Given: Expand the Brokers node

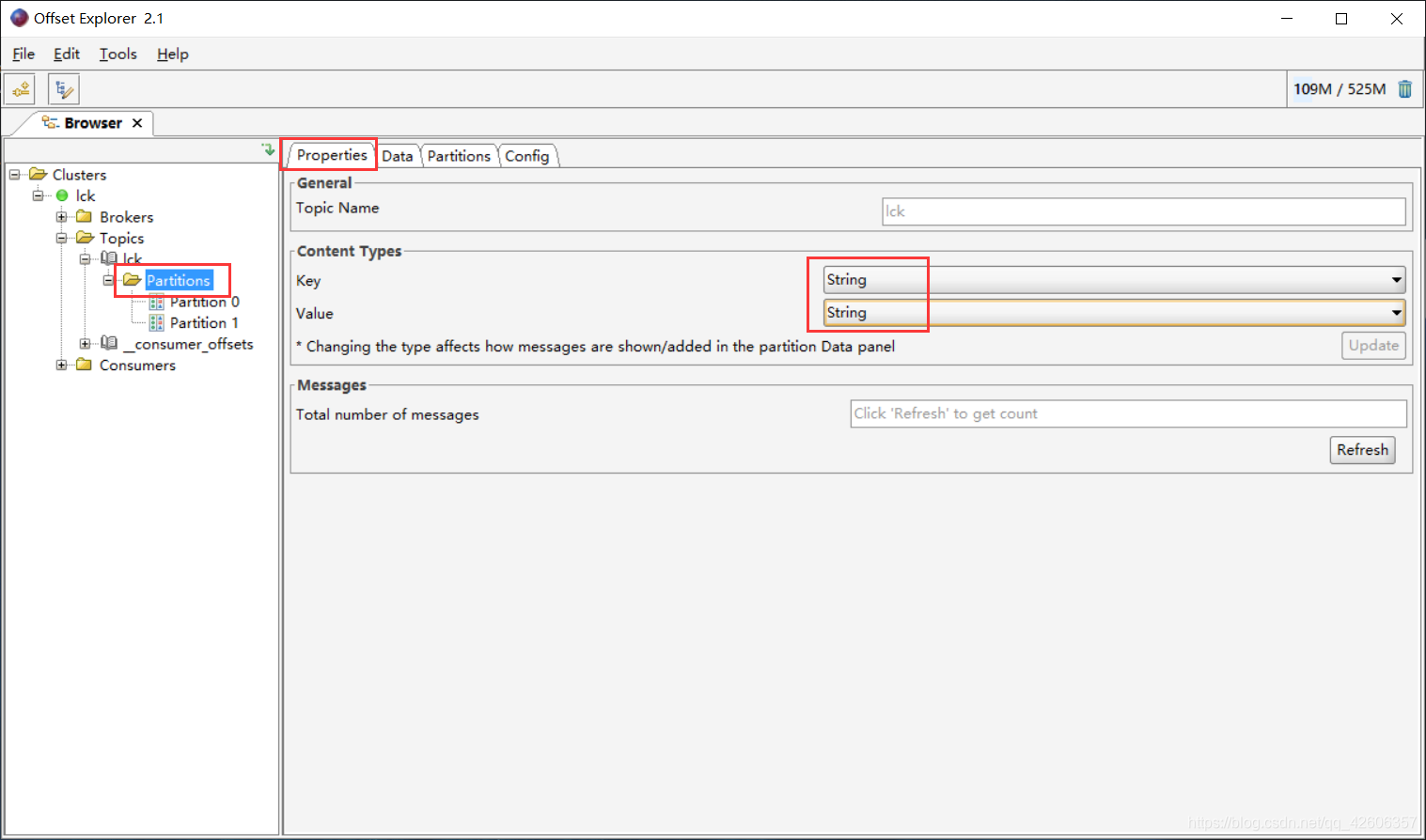Looking at the screenshot, I should [61, 217].
